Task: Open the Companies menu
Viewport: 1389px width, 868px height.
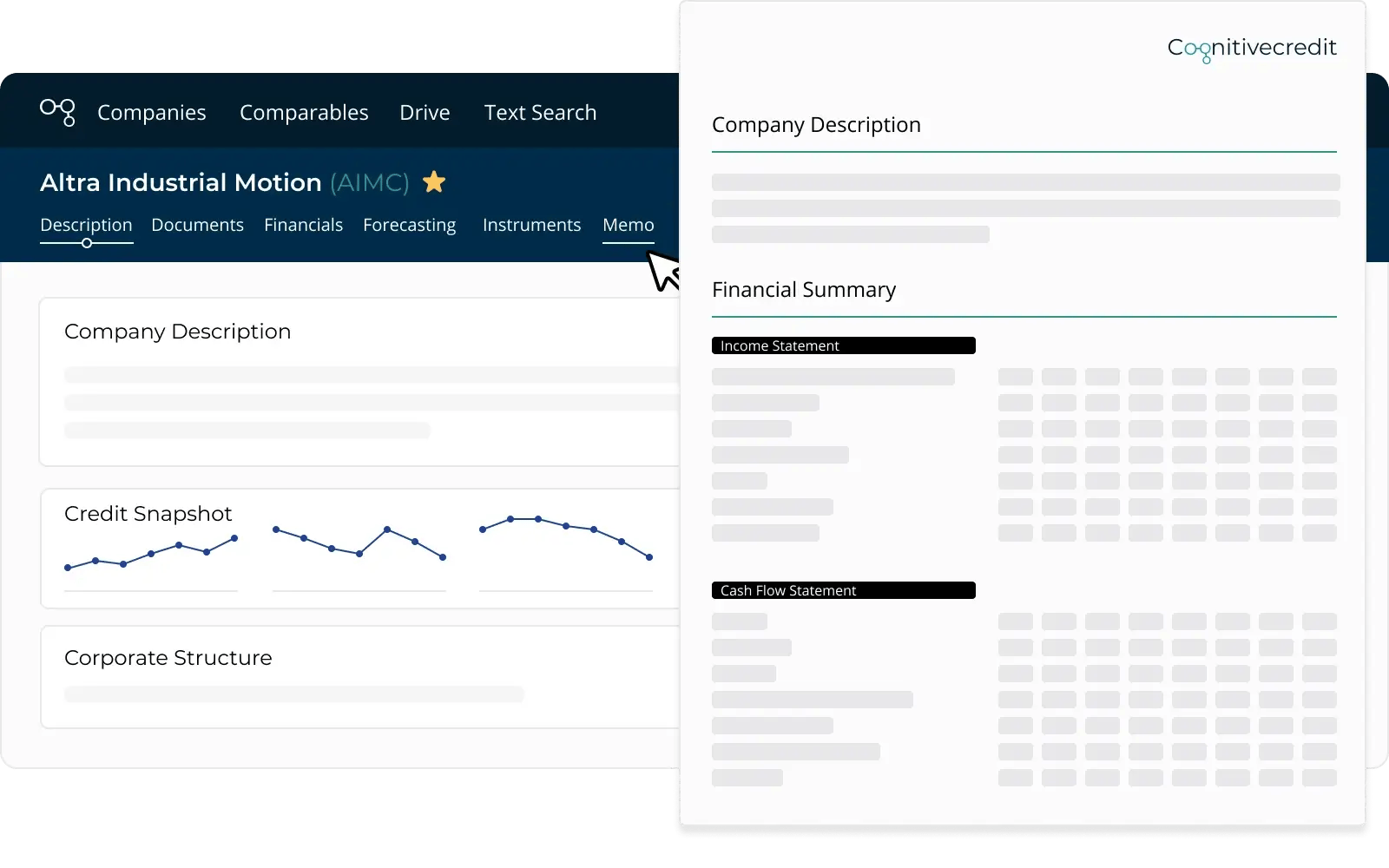Action: pos(152,113)
